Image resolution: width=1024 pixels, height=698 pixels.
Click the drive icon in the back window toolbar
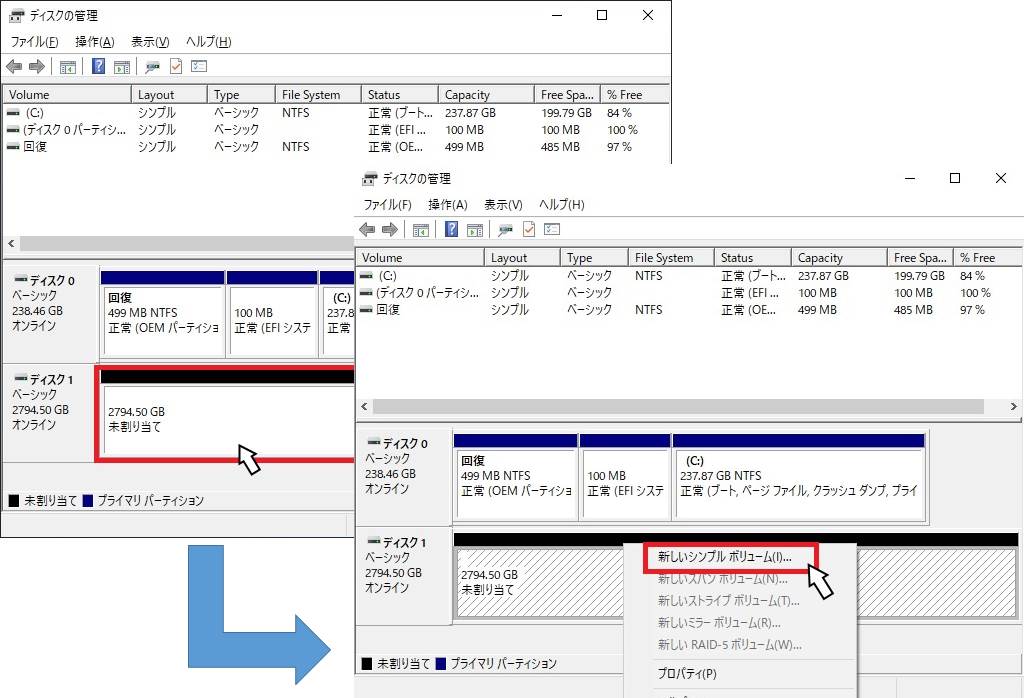click(152, 67)
